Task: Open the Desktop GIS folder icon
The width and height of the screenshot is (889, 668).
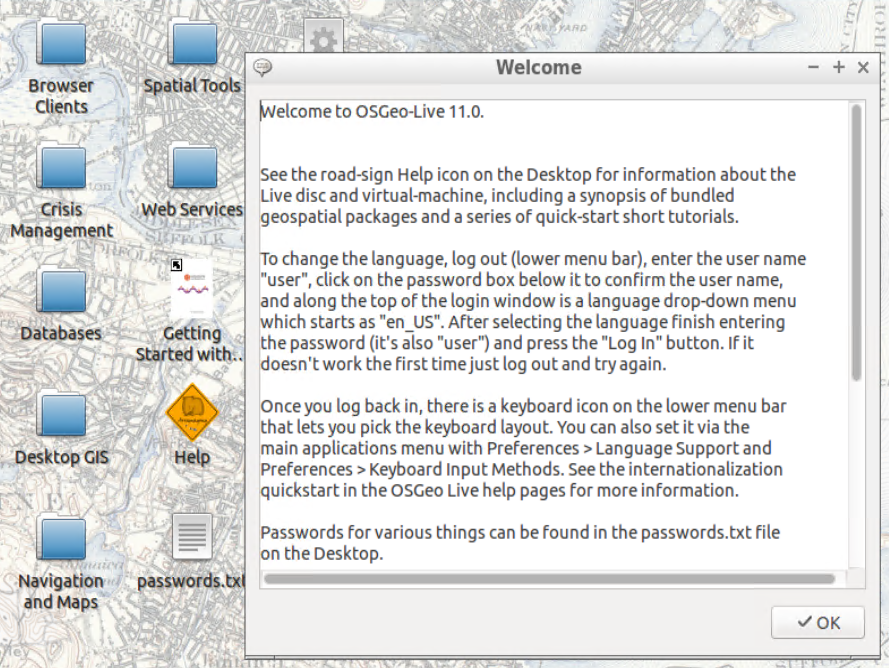Action: [x=61, y=413]
